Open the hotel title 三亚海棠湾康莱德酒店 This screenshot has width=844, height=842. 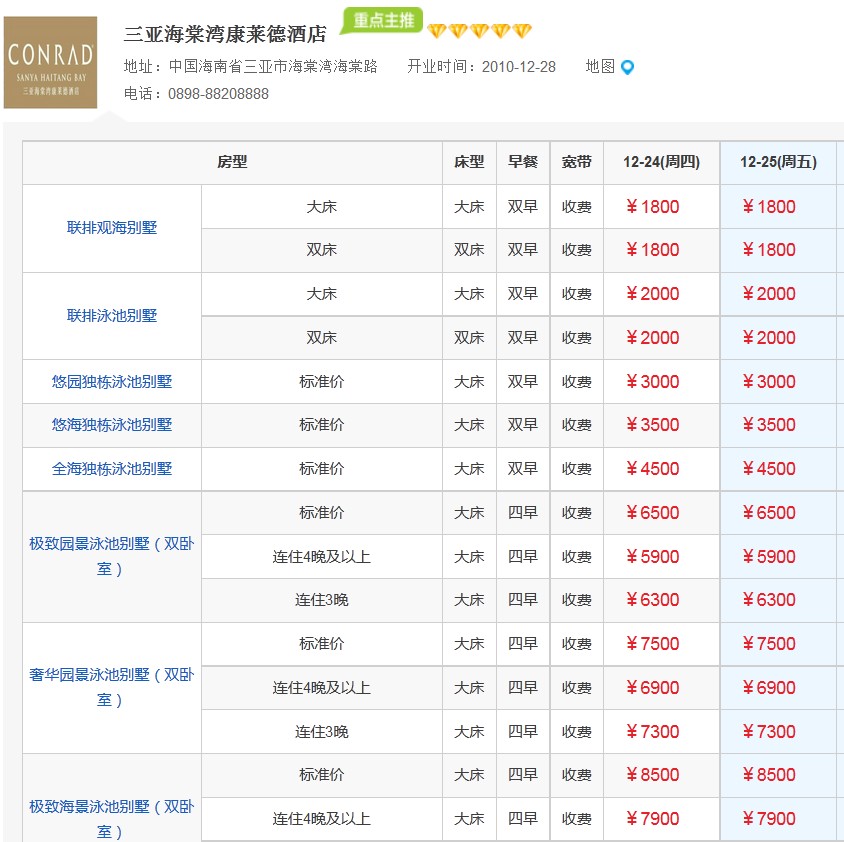tap(225, 34)
